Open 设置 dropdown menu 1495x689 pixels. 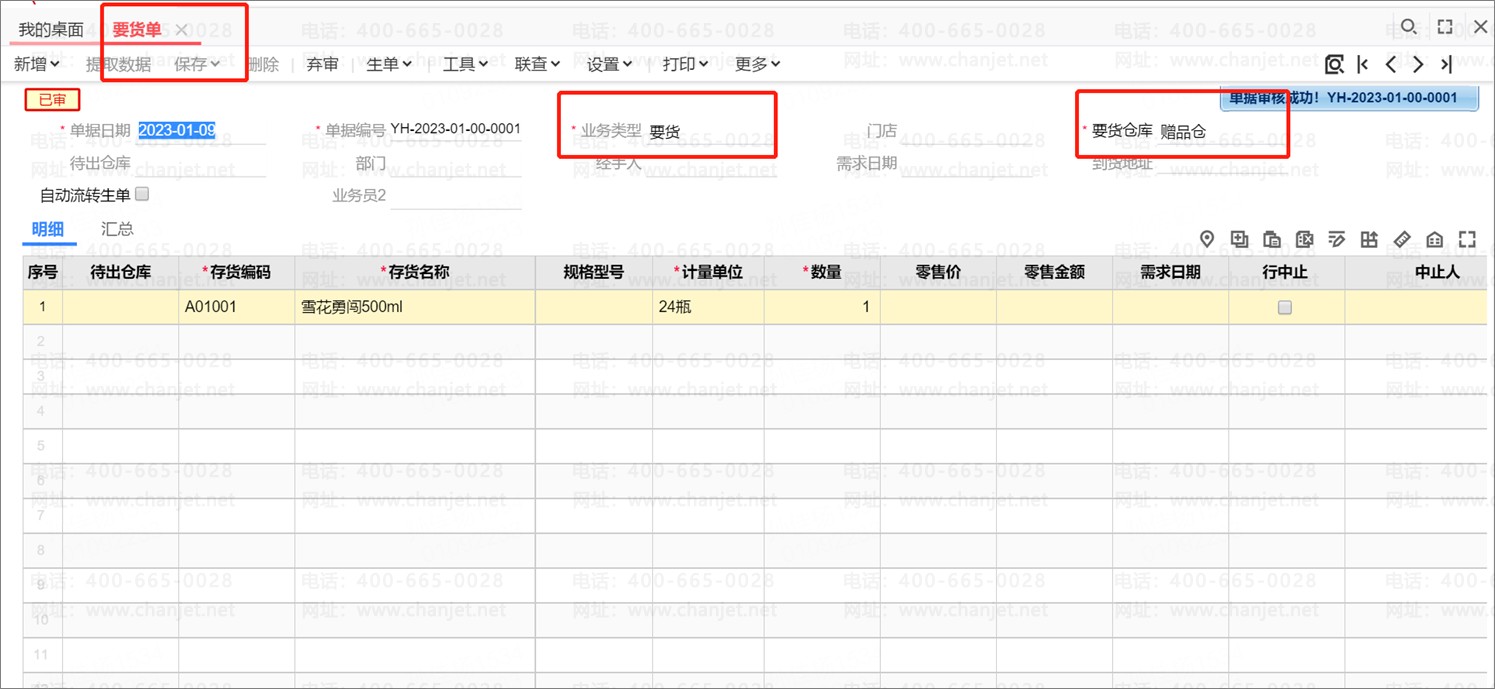tap(609, 64)
